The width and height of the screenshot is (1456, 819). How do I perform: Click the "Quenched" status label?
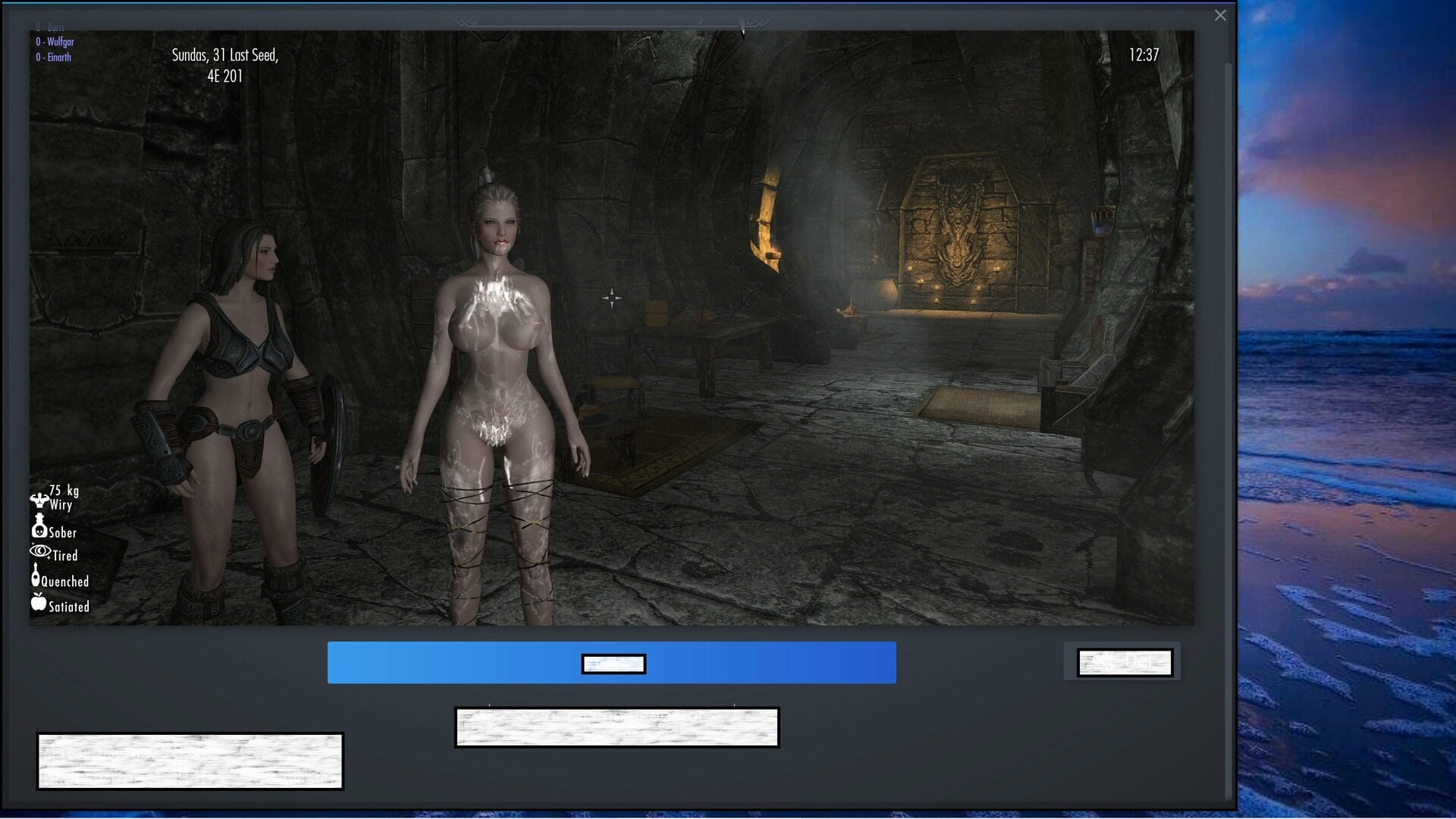(x=65, y=582)
